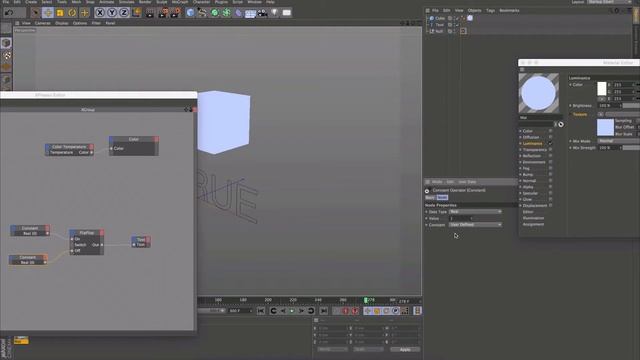Click the Apply button in Coordinates panel
The width and height of the screenshot is (640, 360).
click(405, 349)
